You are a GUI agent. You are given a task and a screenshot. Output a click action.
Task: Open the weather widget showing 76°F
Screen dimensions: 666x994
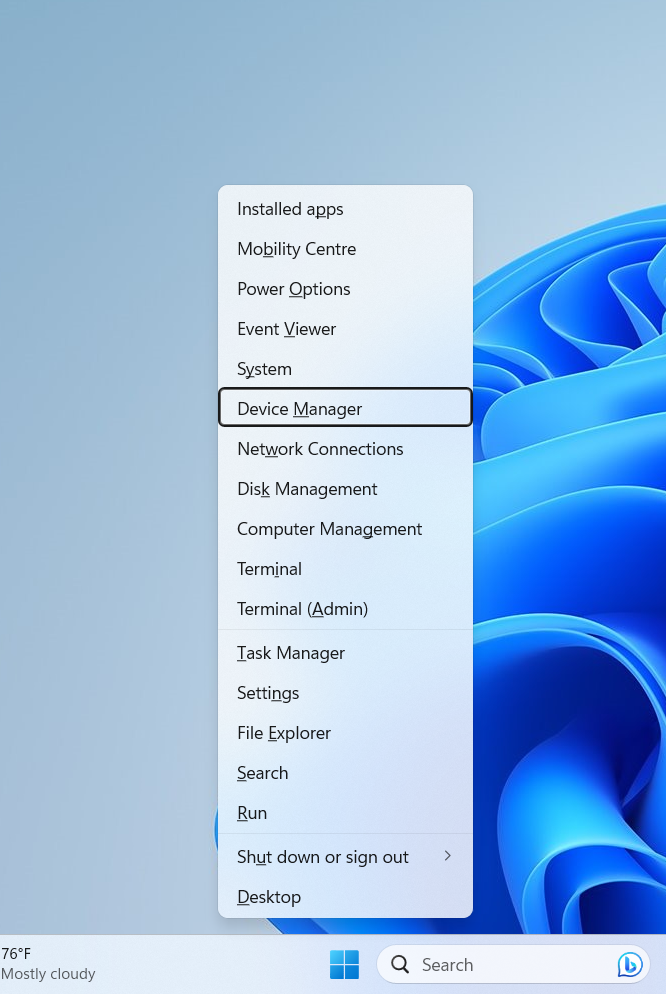[48, 964]
